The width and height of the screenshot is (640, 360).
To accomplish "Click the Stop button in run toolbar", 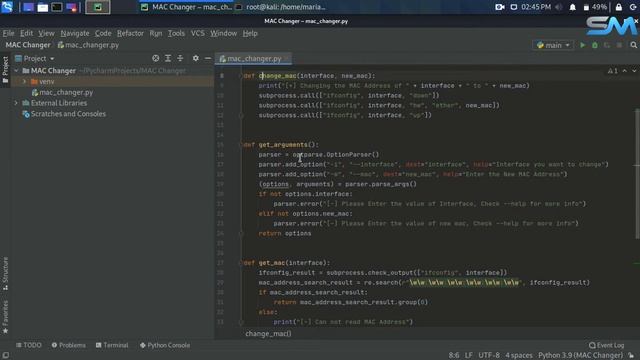I will (x=619, y=45).
